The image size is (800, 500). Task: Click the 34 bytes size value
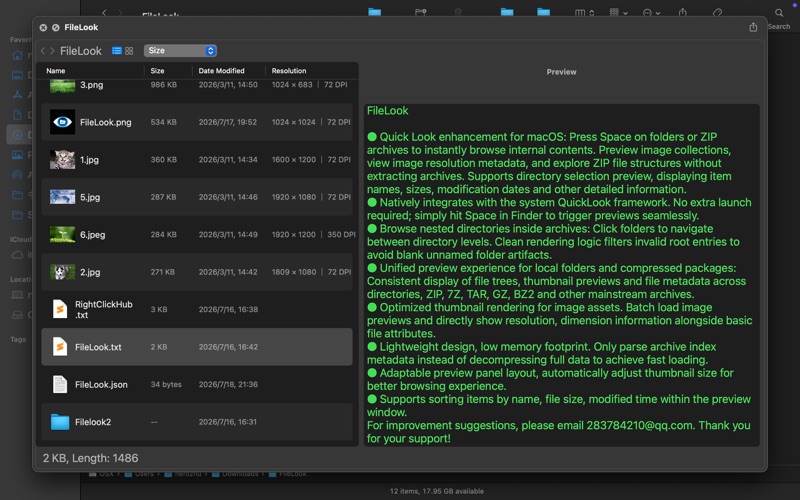[166, 384]
